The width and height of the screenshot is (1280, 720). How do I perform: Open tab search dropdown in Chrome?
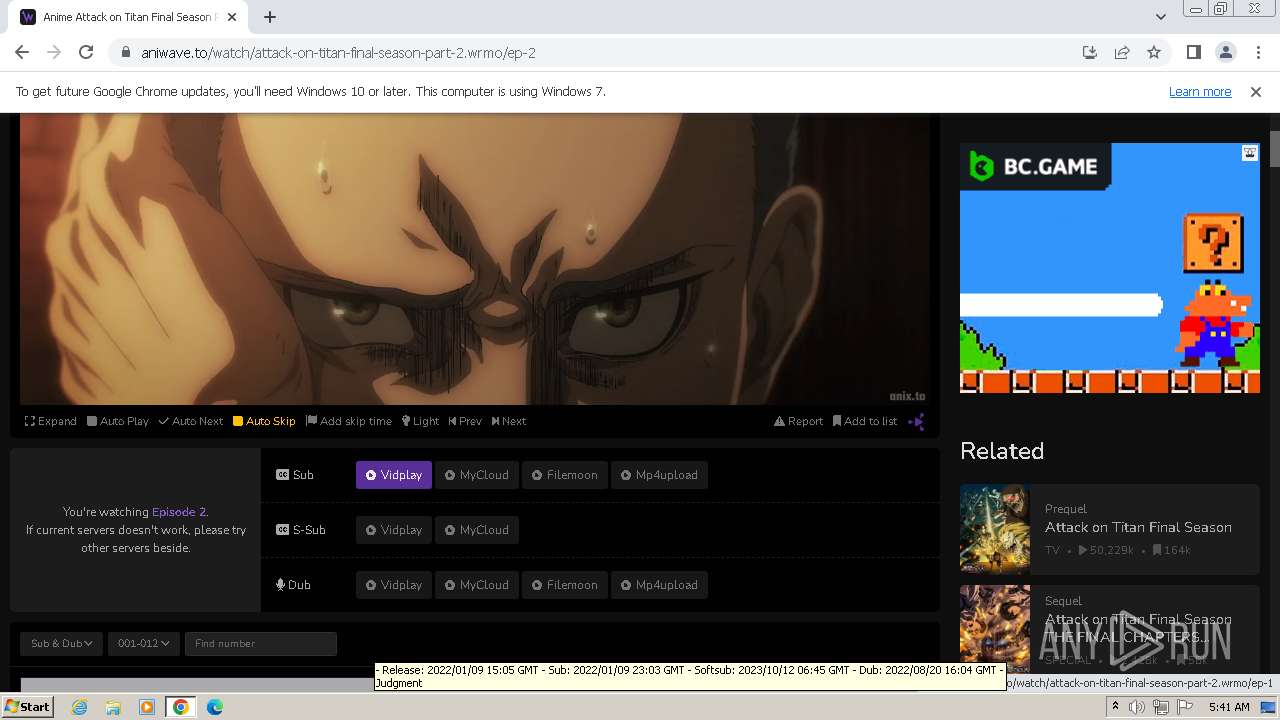pyautogui.click(x=1160, y=17)
